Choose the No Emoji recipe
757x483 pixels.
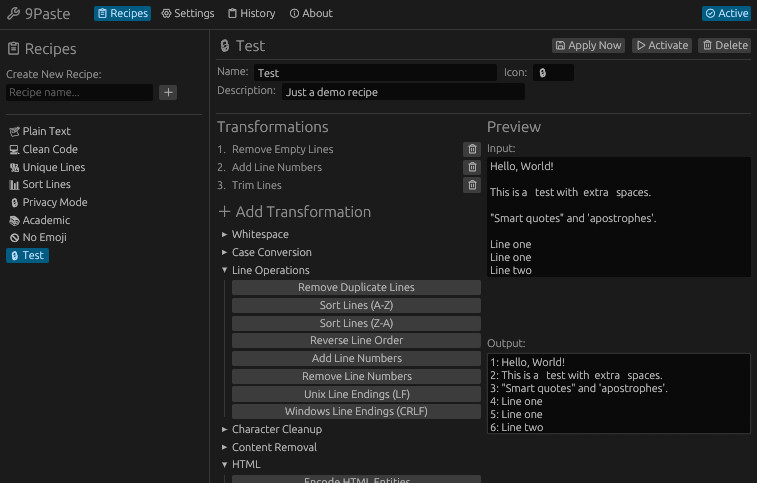pos(43,237)
